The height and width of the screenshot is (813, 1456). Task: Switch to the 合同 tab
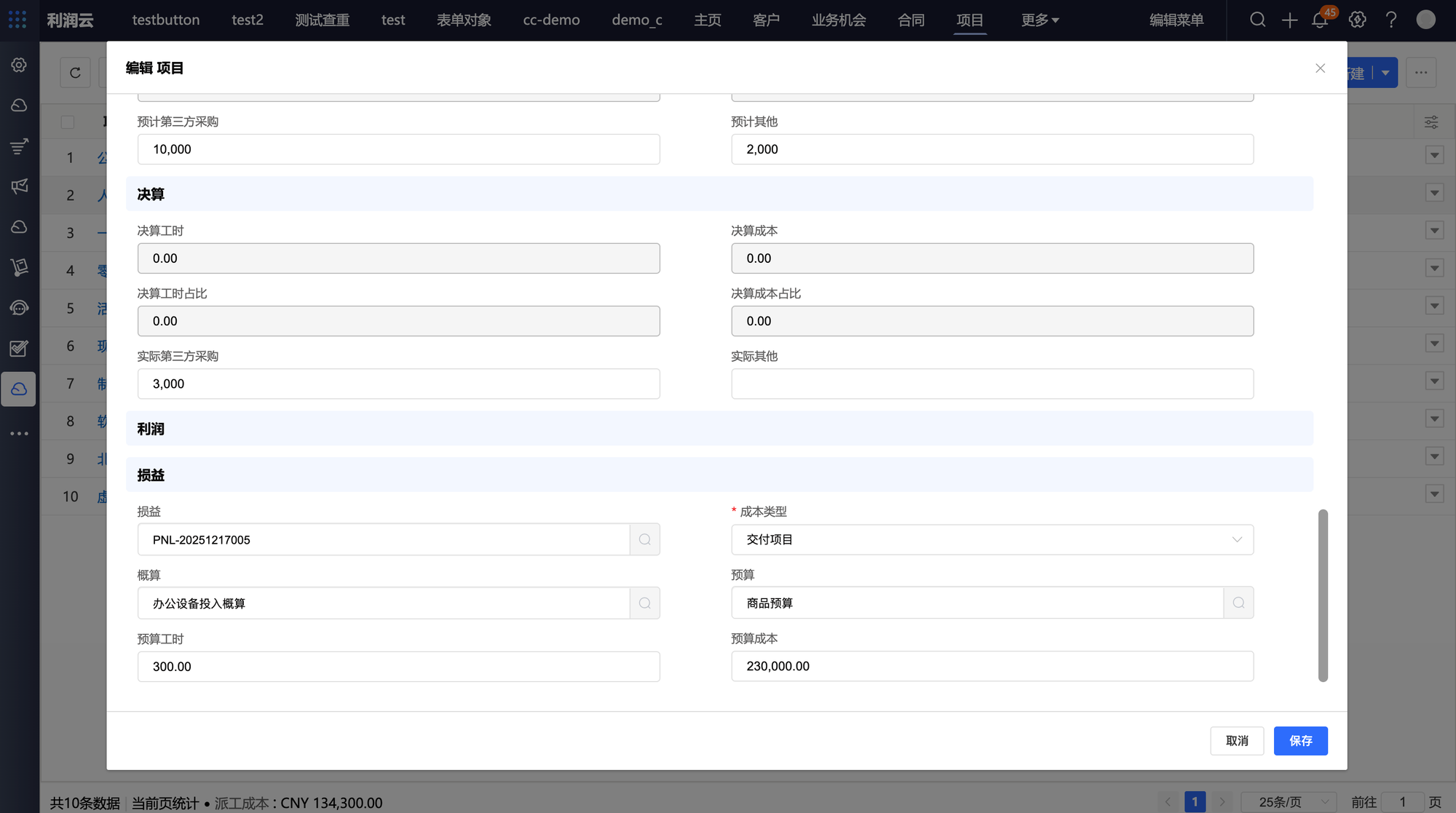[911, 20]
